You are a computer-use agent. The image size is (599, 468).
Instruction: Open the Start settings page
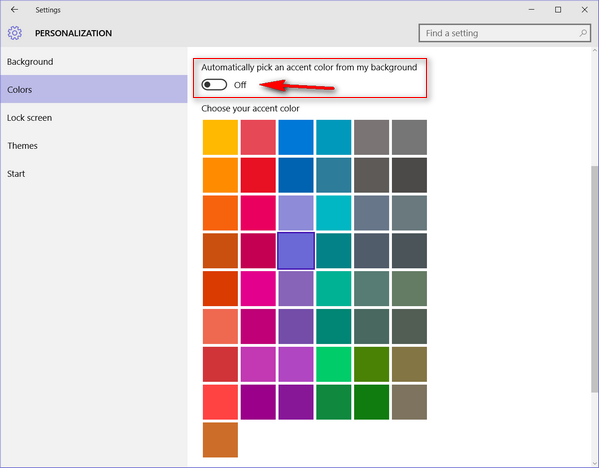16,174
